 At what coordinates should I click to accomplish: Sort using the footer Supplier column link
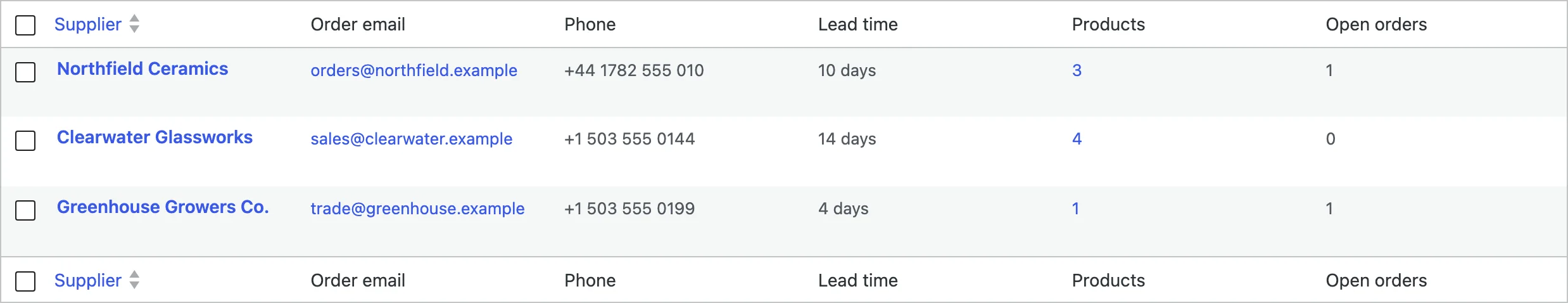click(x=87, y=280)
